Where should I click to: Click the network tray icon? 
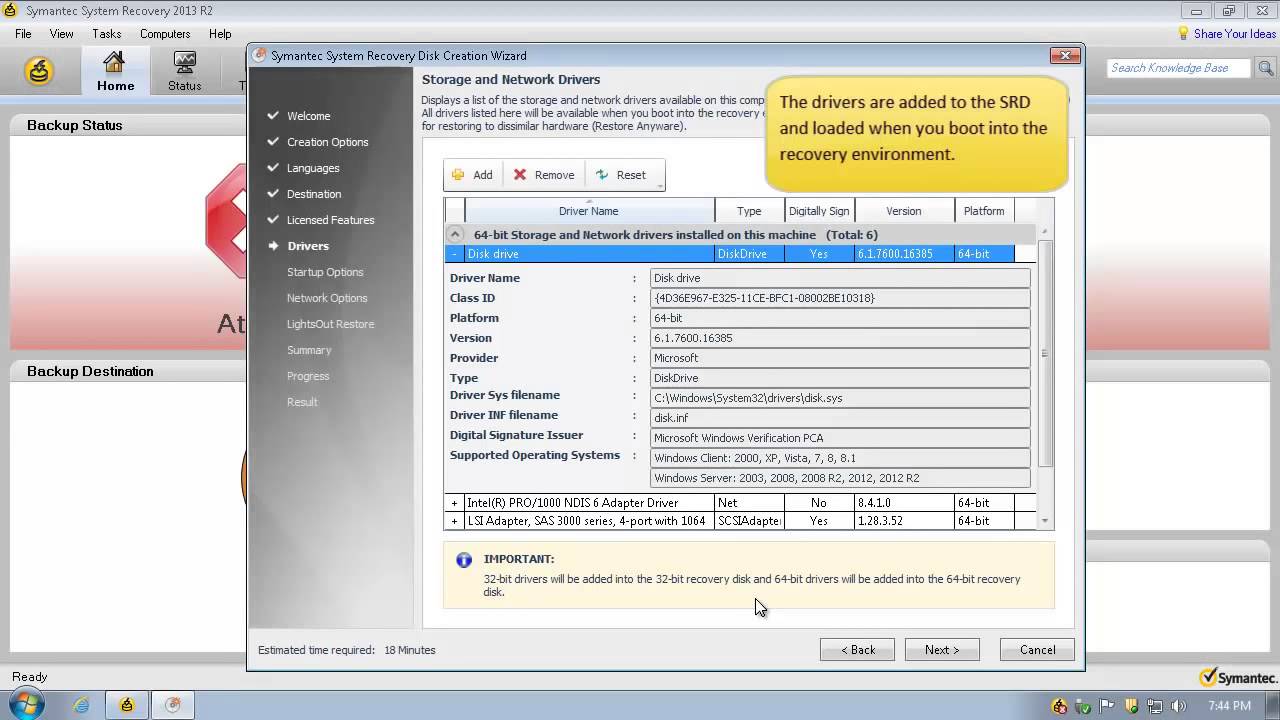tap(1154, 706)
